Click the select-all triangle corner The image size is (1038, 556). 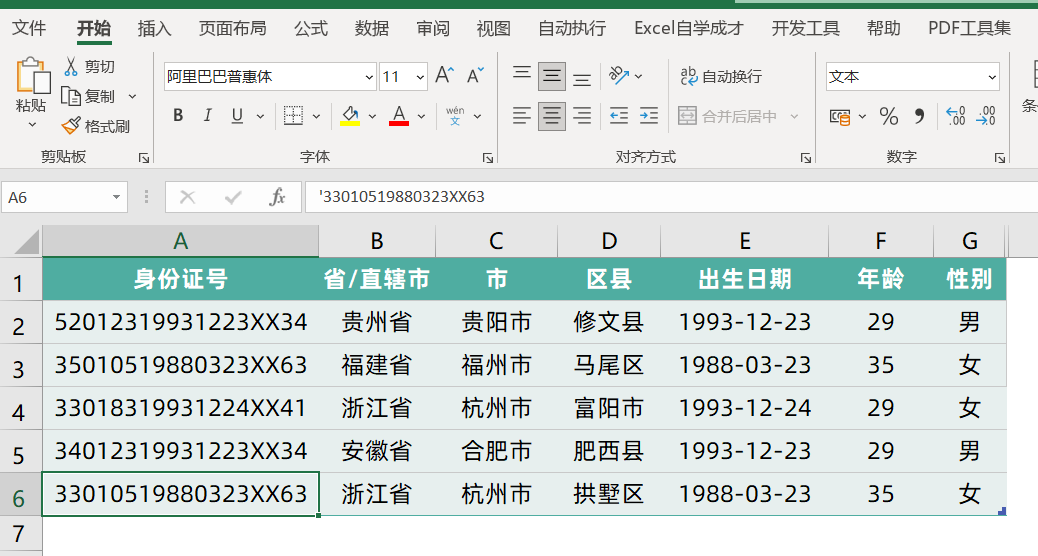click(27, 242)
